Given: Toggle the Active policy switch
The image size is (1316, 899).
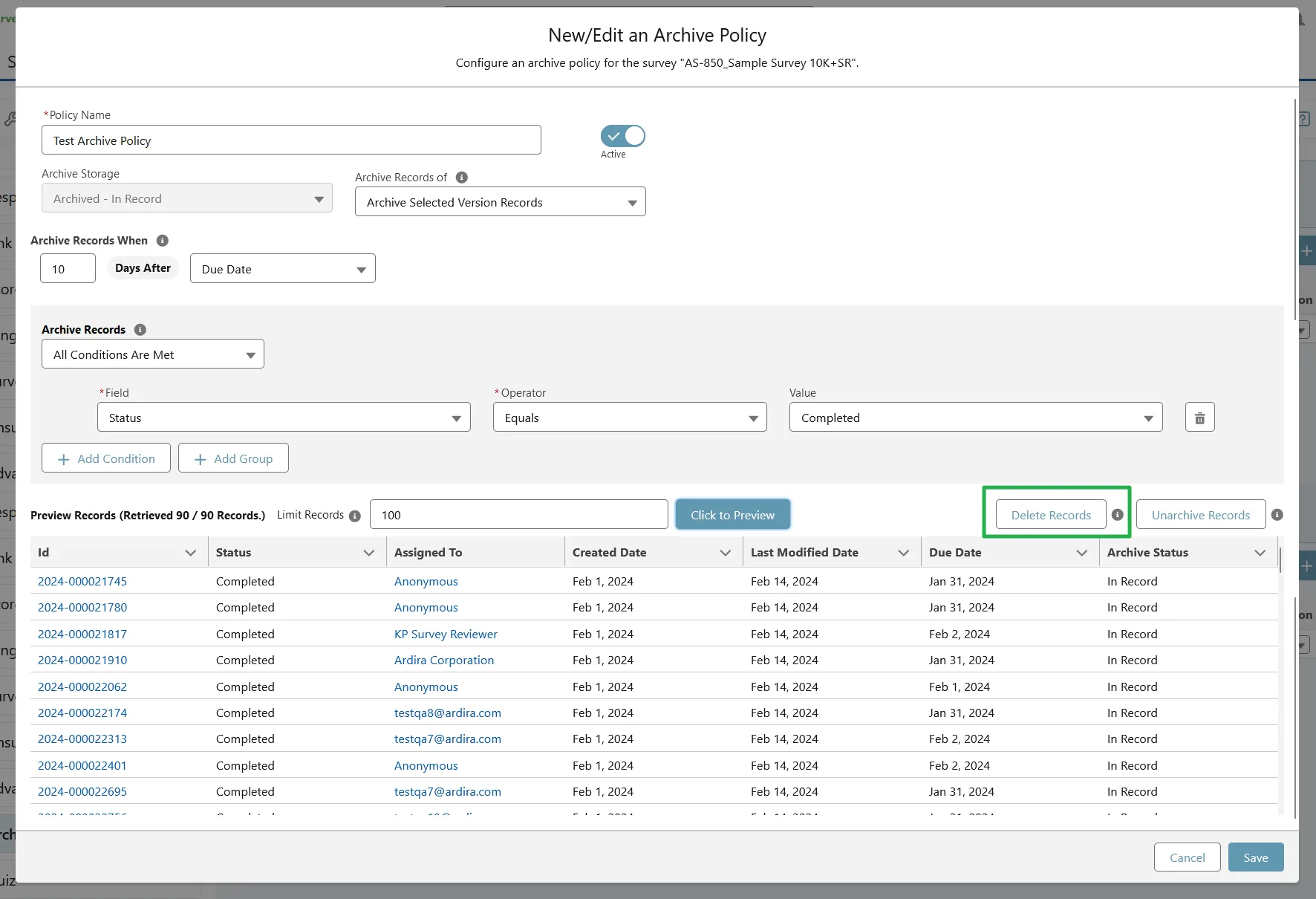Looking at the screenshot, I should pyautogui.click(x=622, y=137).
